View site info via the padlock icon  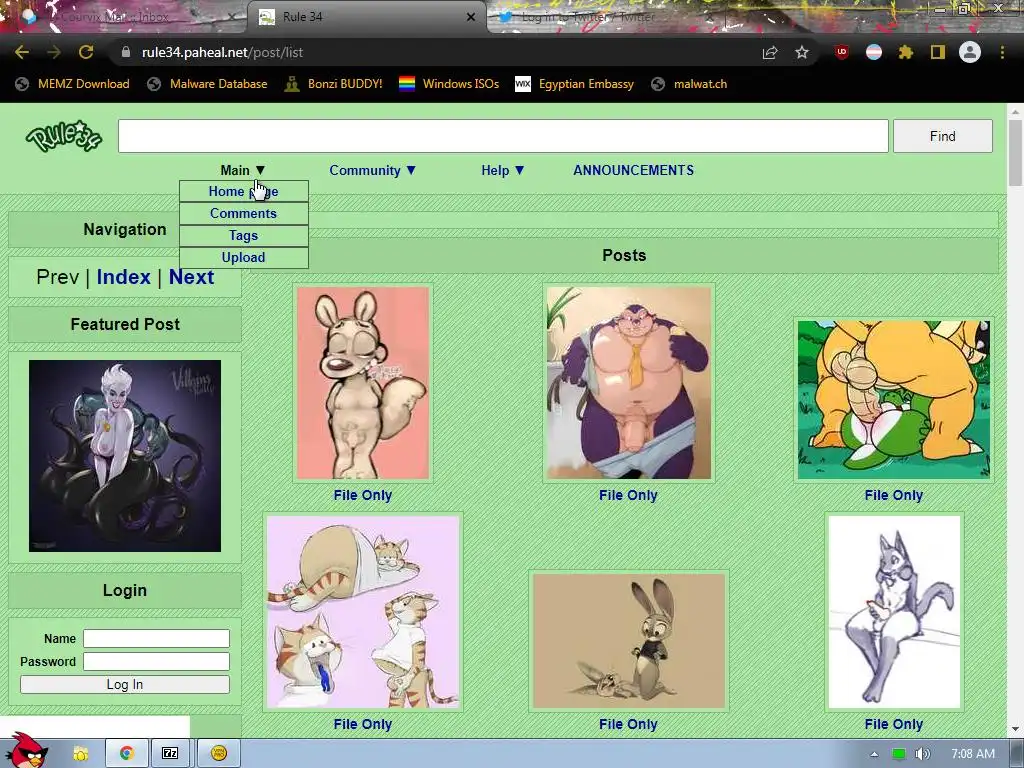[x=126, y=52]
